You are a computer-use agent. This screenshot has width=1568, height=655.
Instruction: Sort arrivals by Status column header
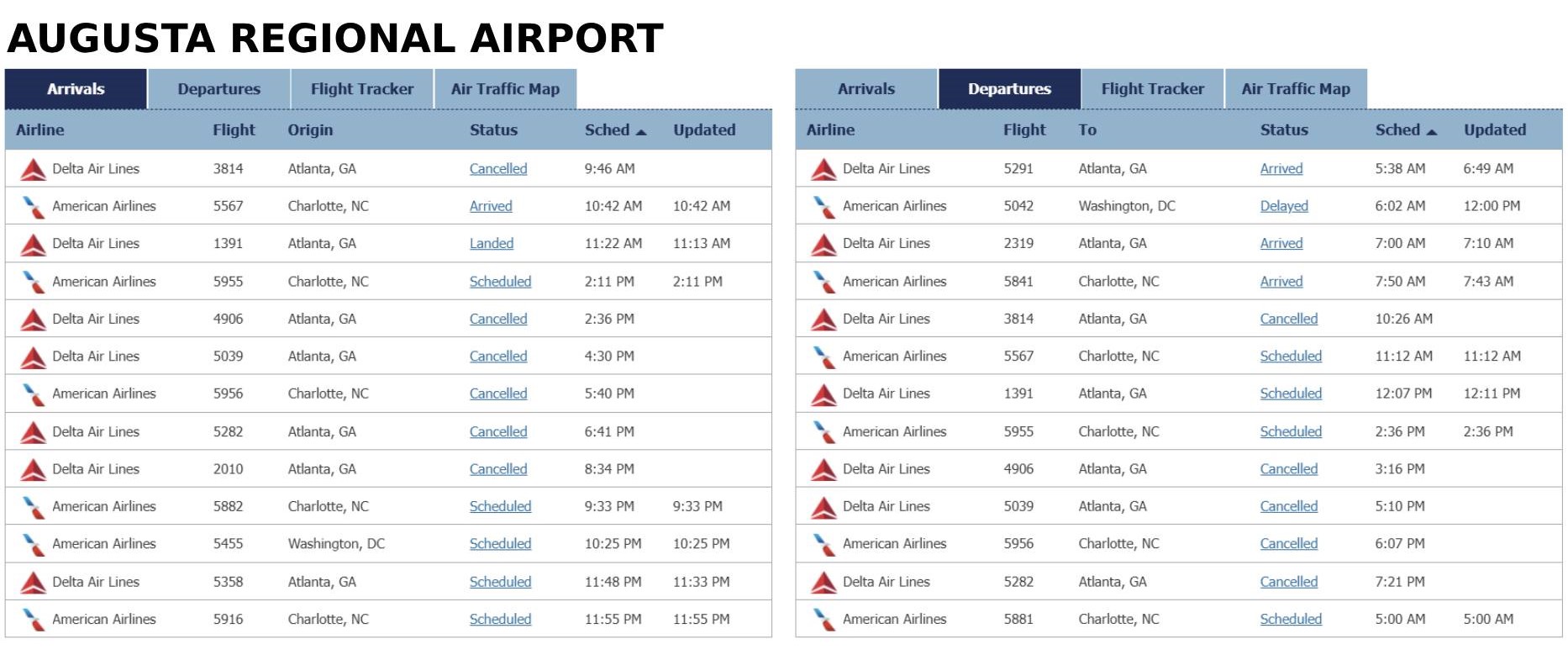[493, 130]
